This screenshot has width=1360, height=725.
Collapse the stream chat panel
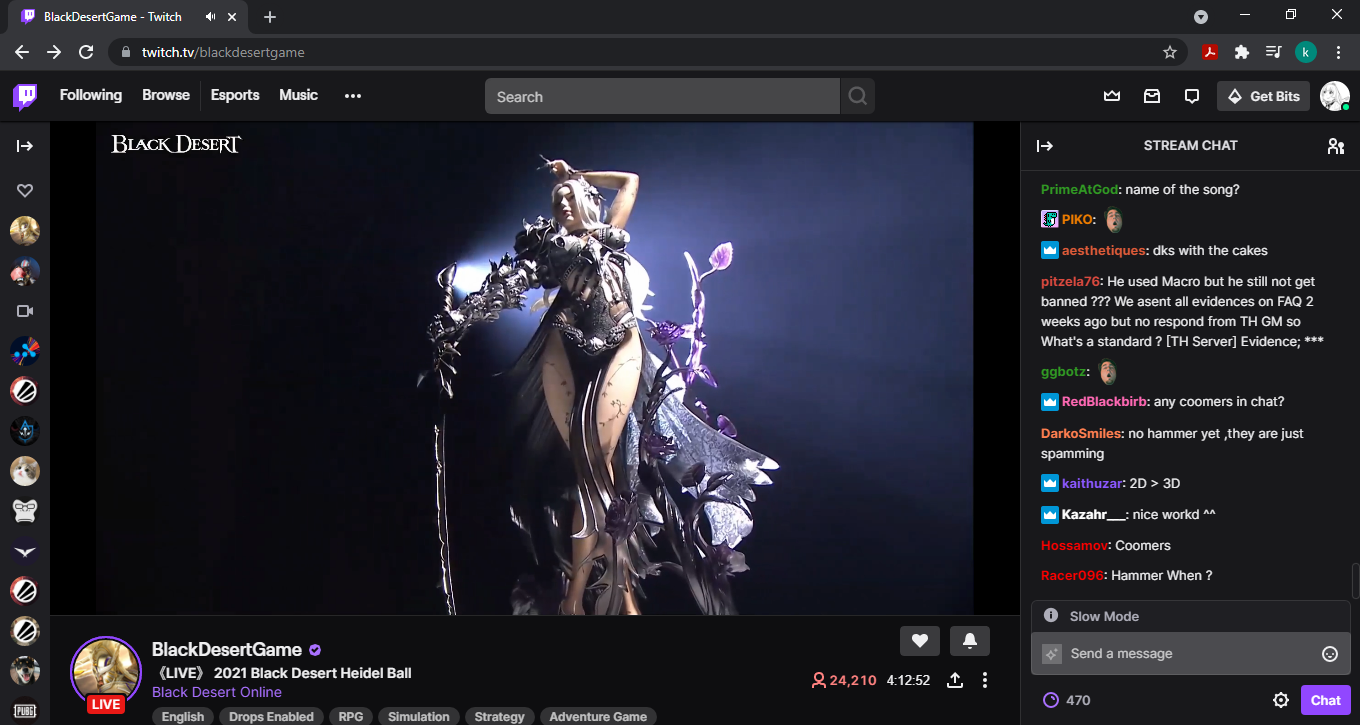click(1045, 146)
